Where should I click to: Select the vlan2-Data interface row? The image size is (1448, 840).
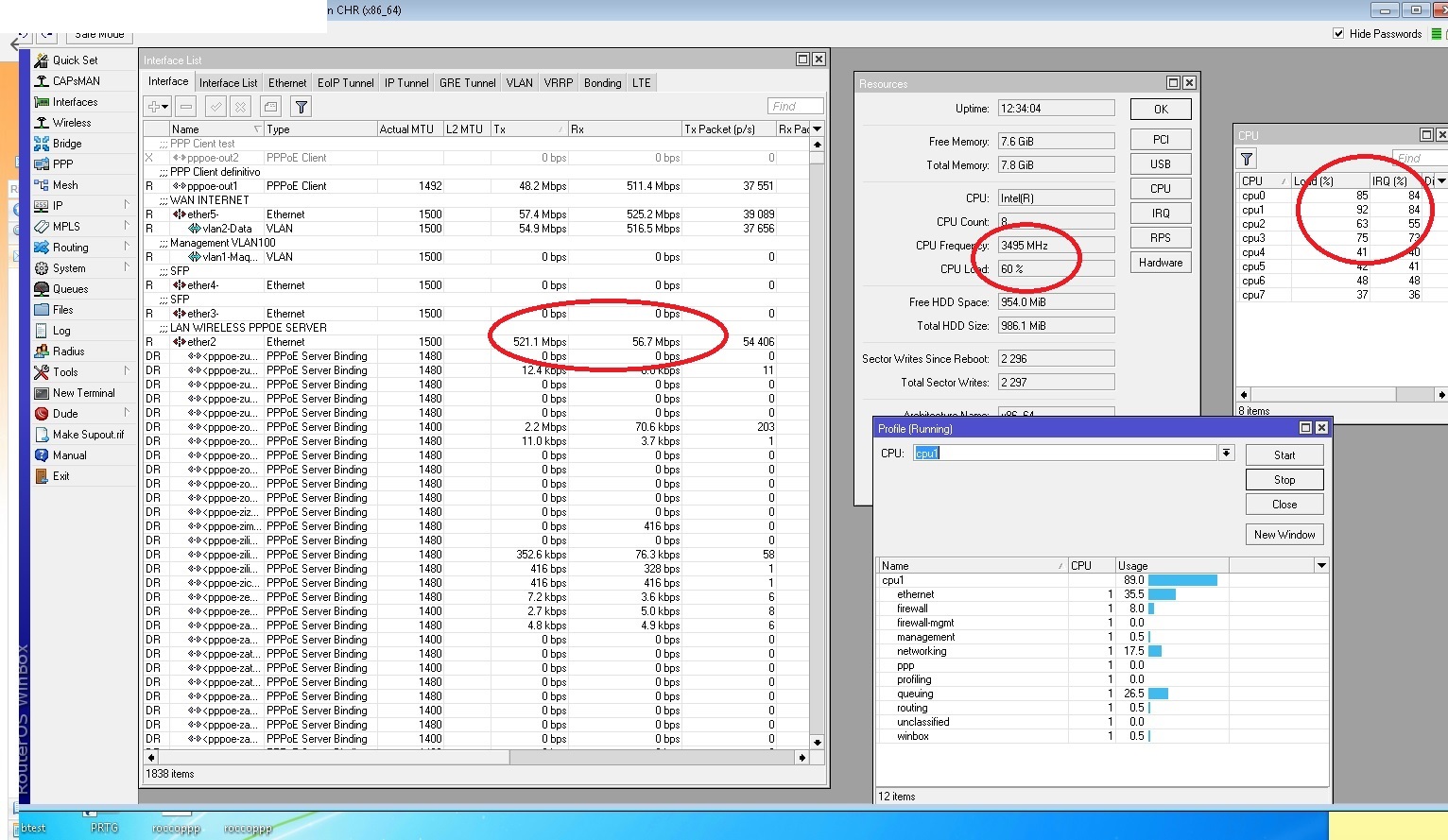(474, 229)
